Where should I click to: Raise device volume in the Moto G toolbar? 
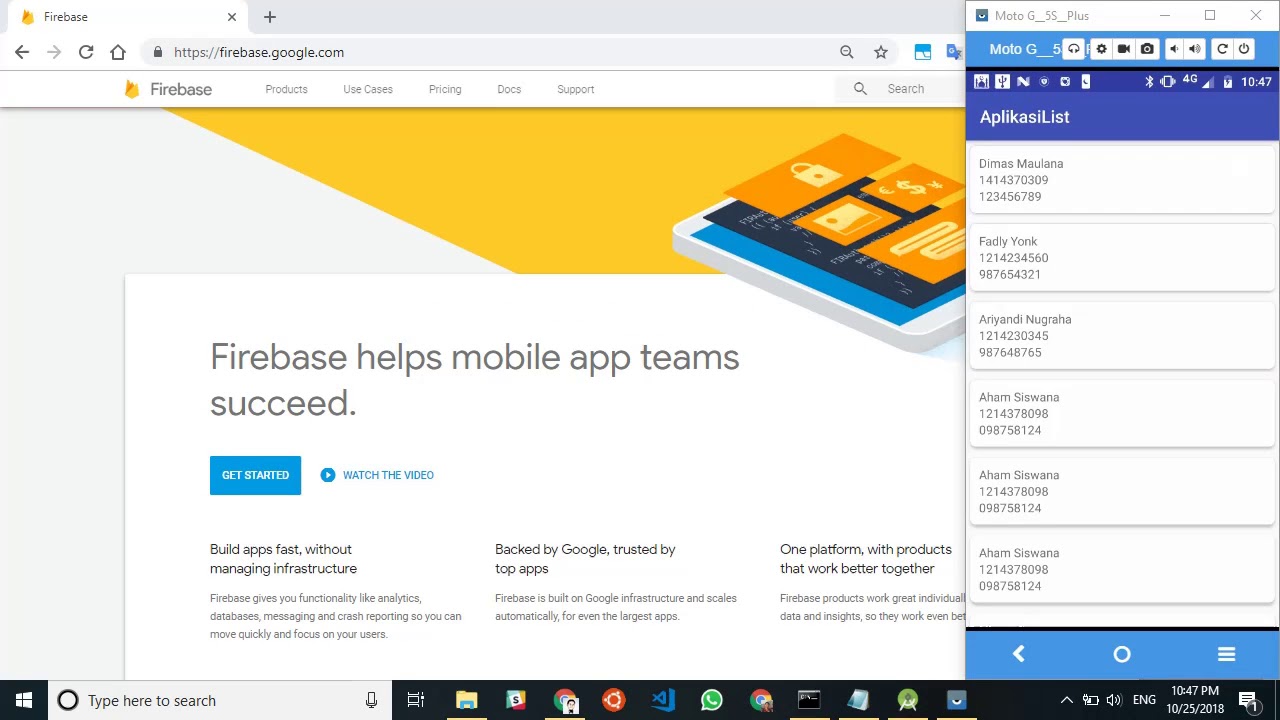coord(1195,49)
